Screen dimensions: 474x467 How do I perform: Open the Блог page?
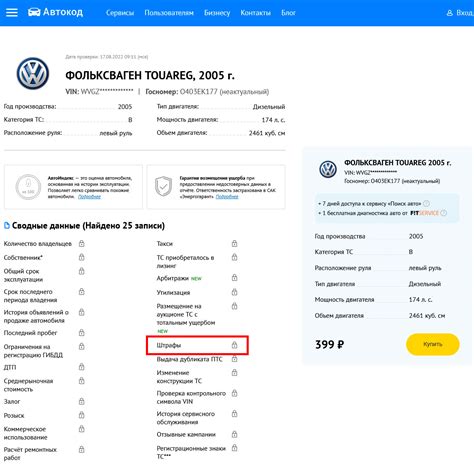click(x=288, y=13)
